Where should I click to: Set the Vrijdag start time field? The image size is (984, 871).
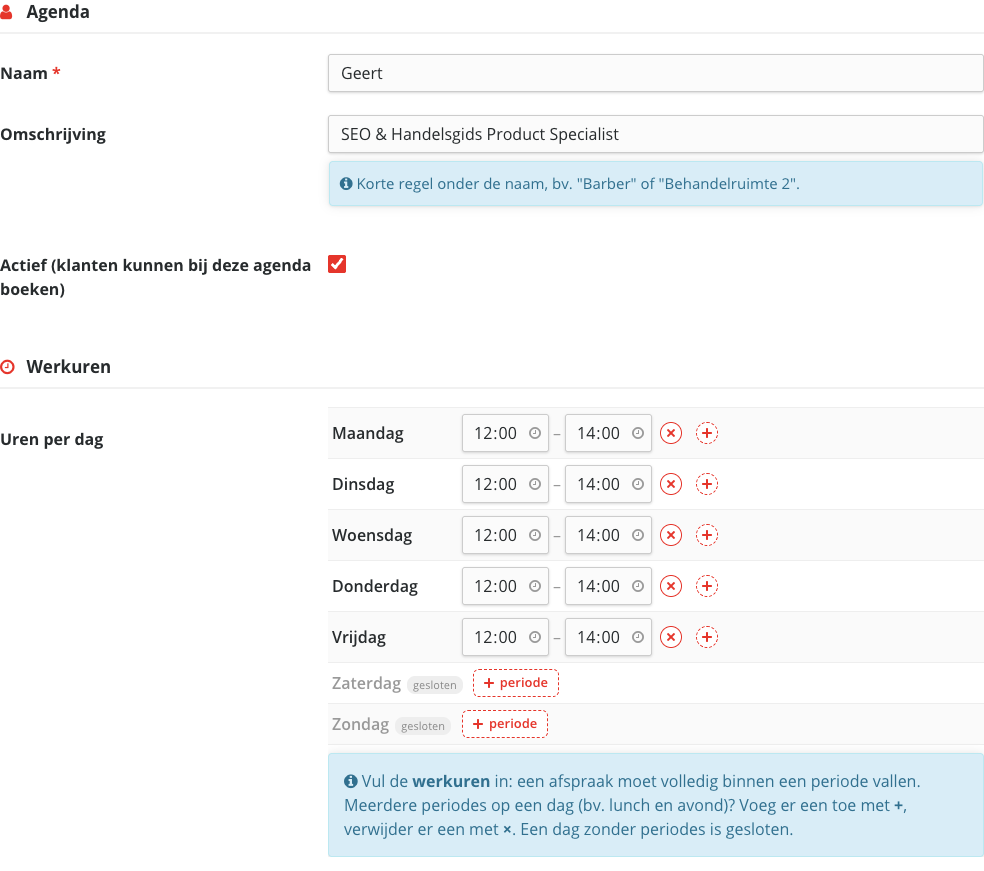point(505,637)
